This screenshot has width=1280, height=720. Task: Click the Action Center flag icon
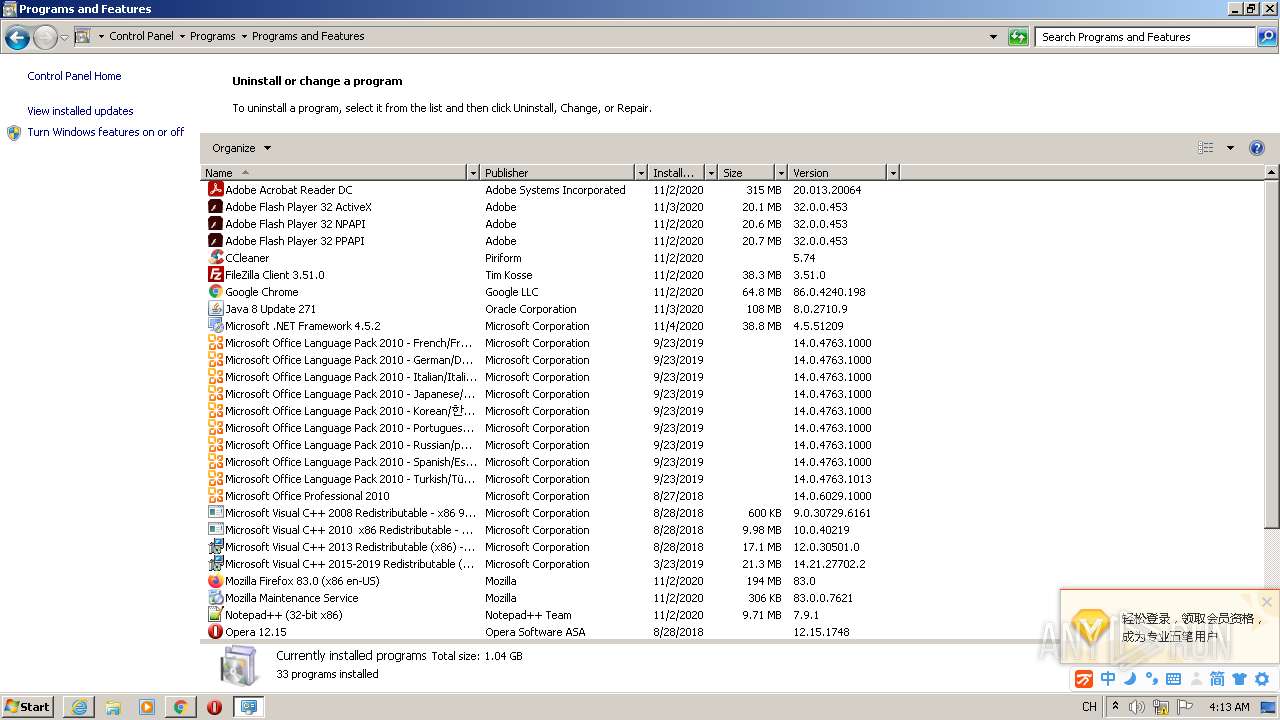pyautogui.click(x=1185, y=707)
